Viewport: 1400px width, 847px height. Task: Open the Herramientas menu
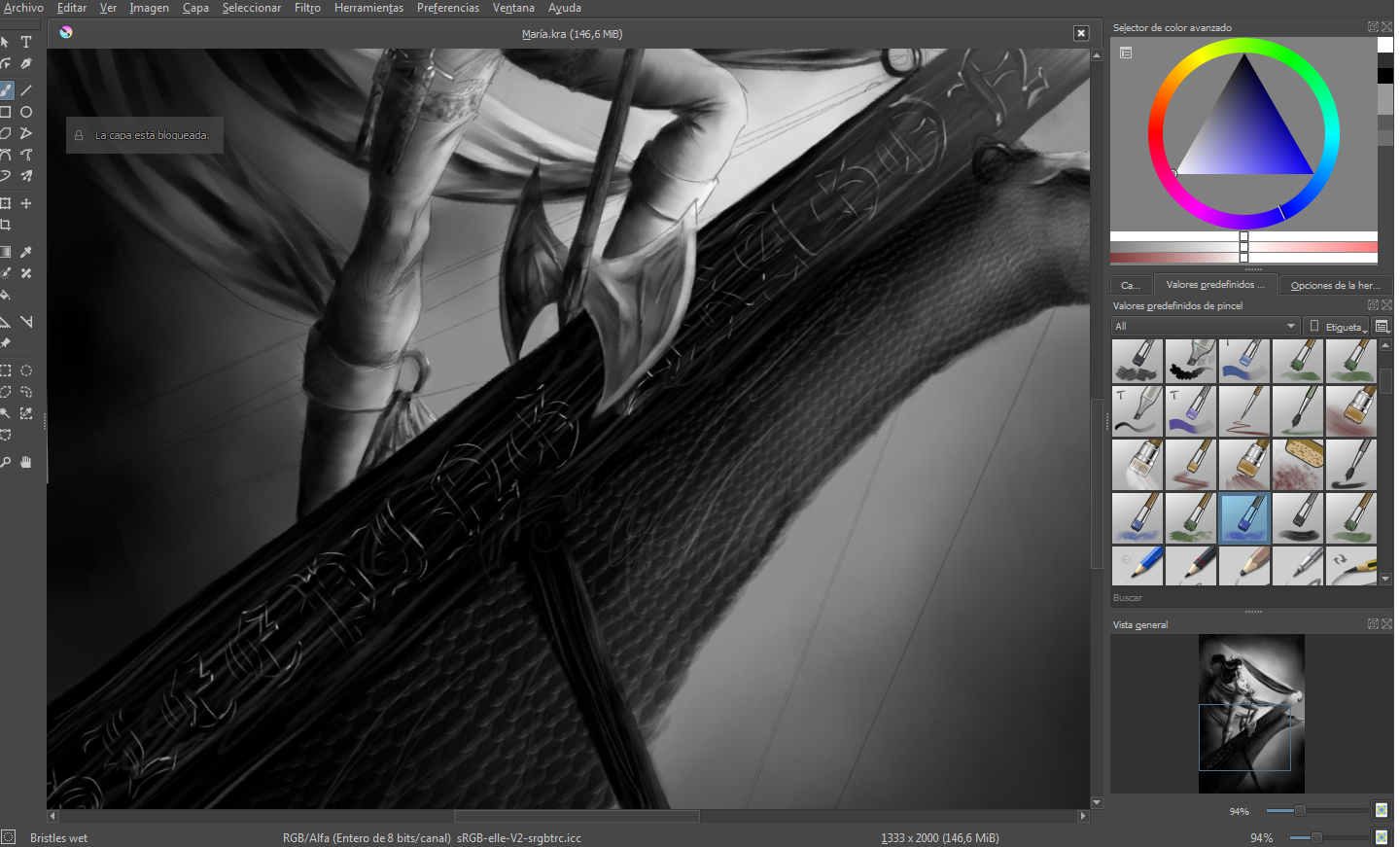[368, 8]
